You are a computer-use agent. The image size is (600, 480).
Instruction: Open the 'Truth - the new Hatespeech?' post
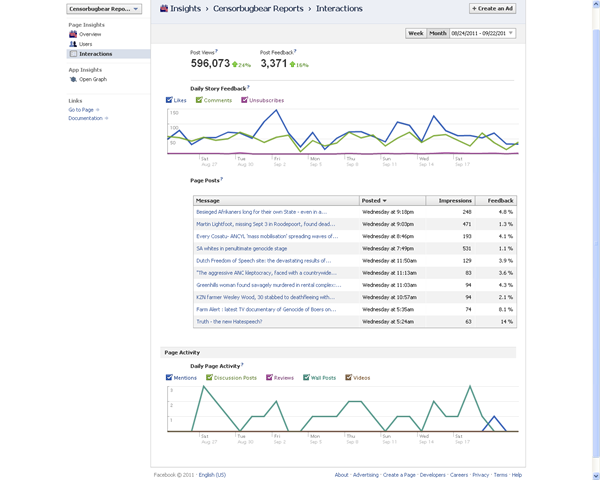point(229,322)
